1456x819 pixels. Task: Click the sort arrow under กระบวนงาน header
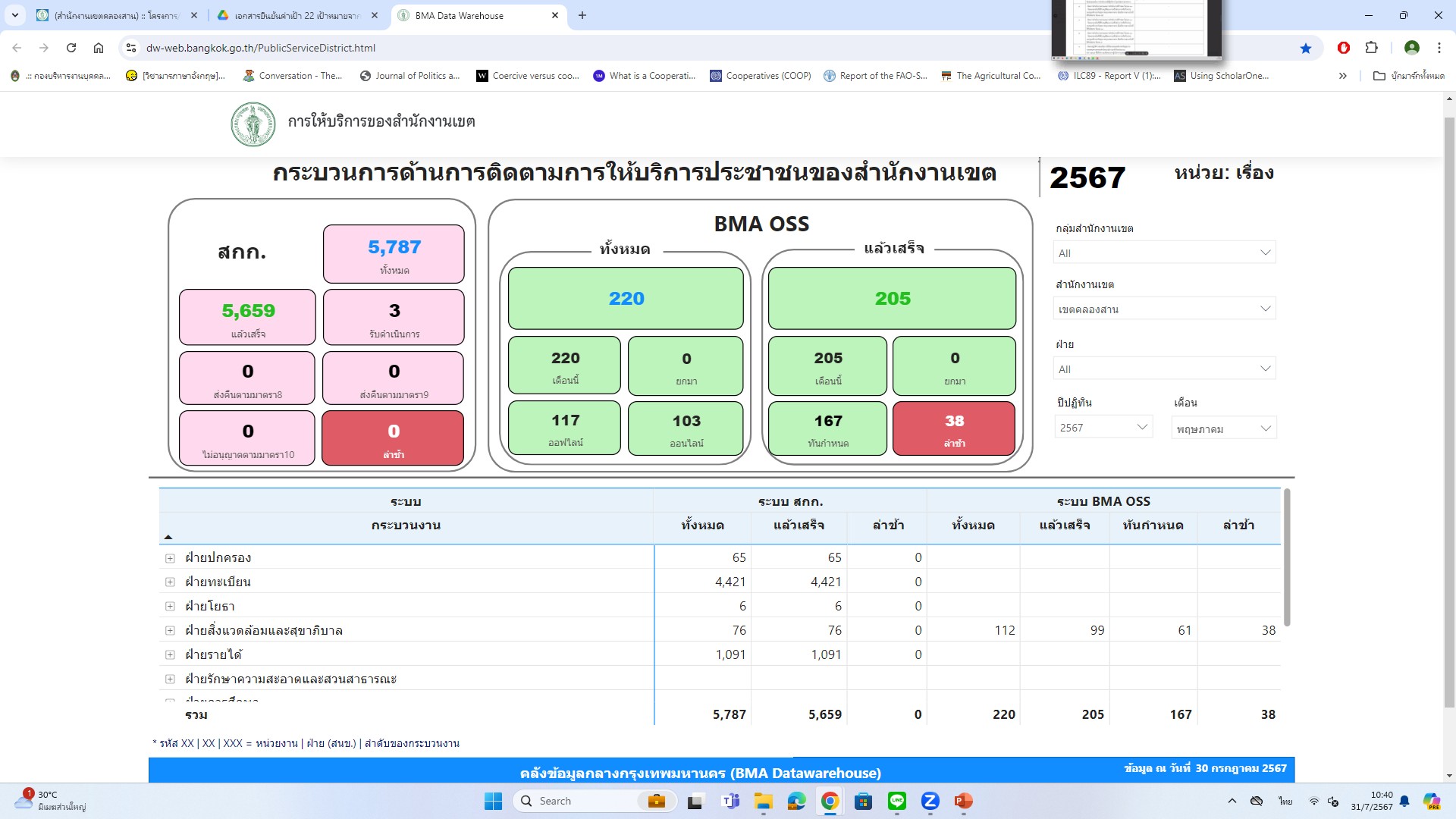[168, 537]
